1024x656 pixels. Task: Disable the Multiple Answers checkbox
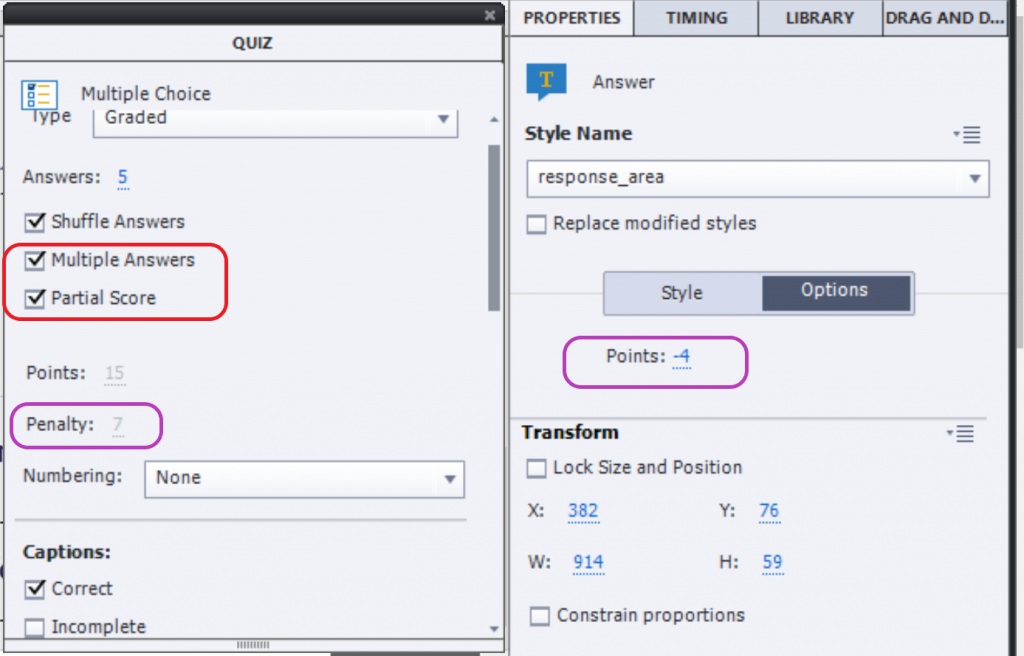pyautogui.click(x=36, y=260)
